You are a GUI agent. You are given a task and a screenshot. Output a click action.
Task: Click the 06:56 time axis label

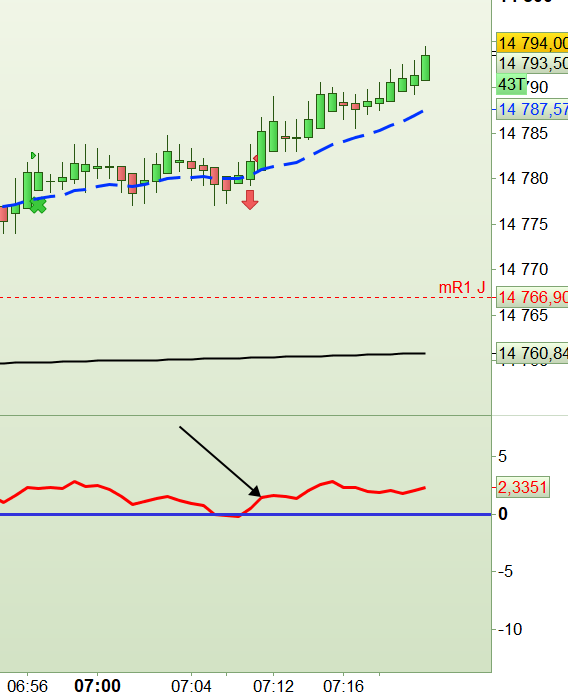pos(28,686)
